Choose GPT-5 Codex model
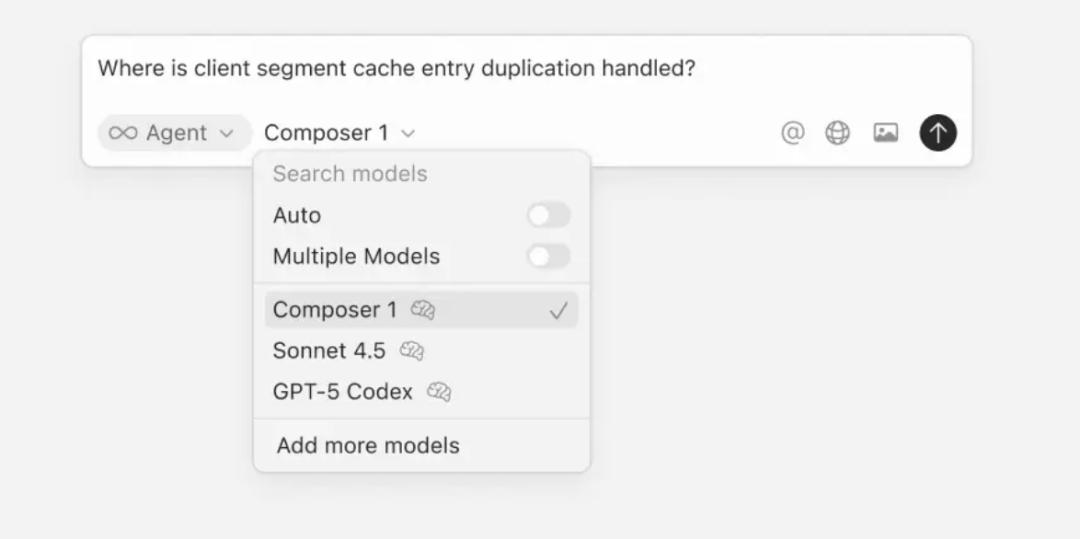 (x=342, y=392)
